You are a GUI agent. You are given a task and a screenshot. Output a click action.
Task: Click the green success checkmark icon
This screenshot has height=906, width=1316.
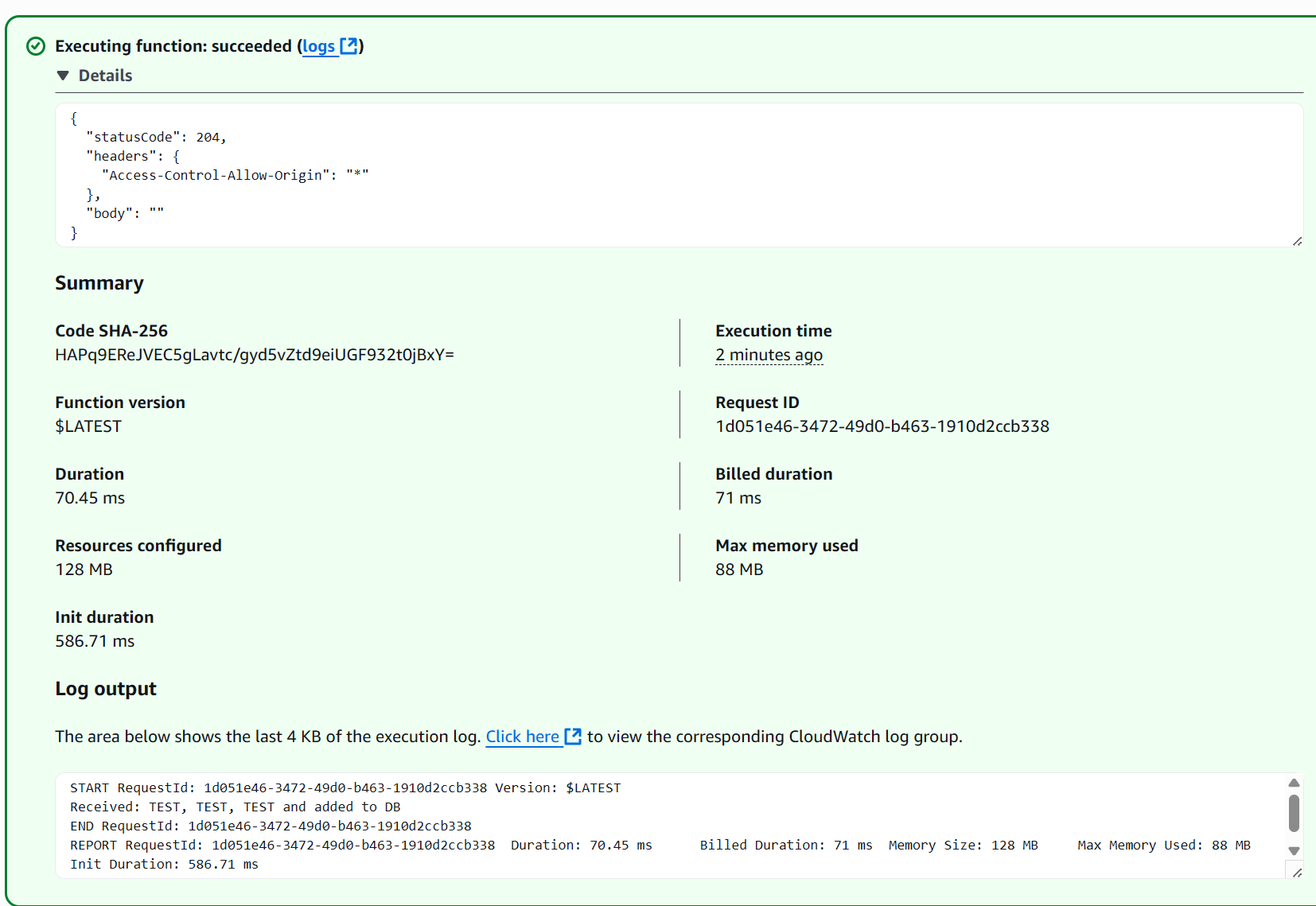click(x=36, y=46)
